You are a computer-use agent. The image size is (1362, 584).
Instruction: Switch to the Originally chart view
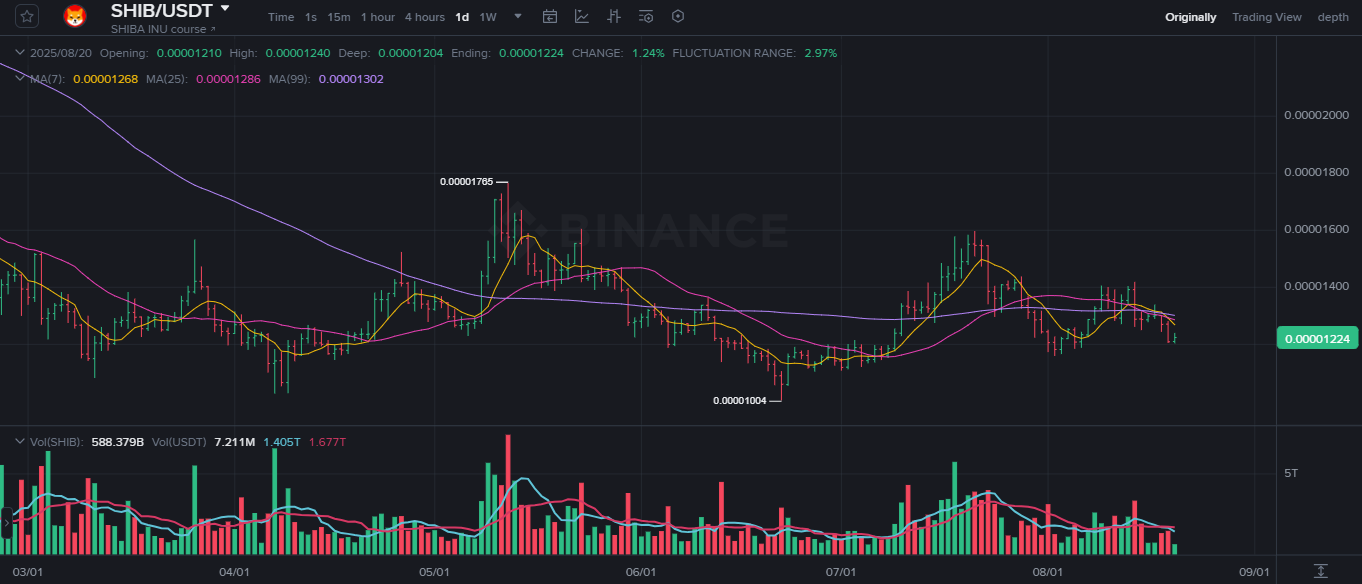tap(1191, 17)
